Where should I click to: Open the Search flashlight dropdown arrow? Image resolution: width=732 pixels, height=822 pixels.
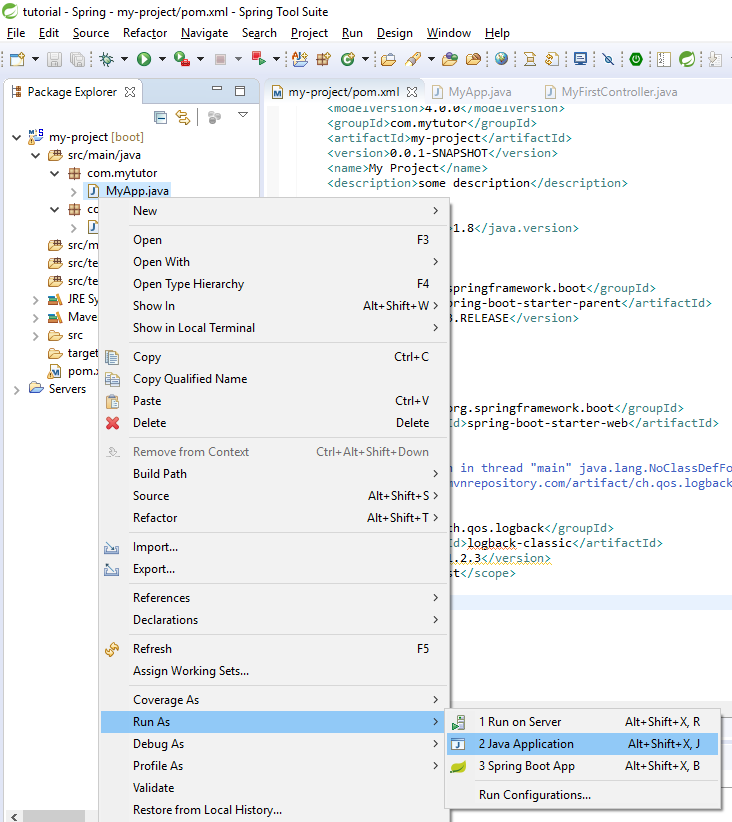coord(431,59)
